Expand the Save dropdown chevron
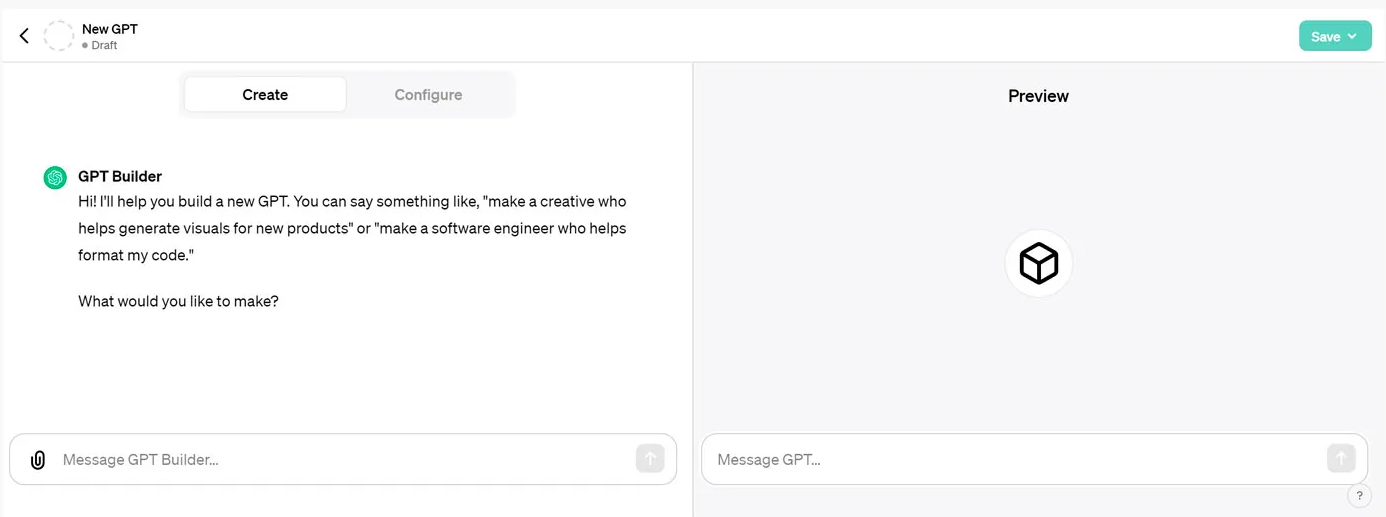This screenshot has height=517, width=1386. click(x=1352, y=36)
